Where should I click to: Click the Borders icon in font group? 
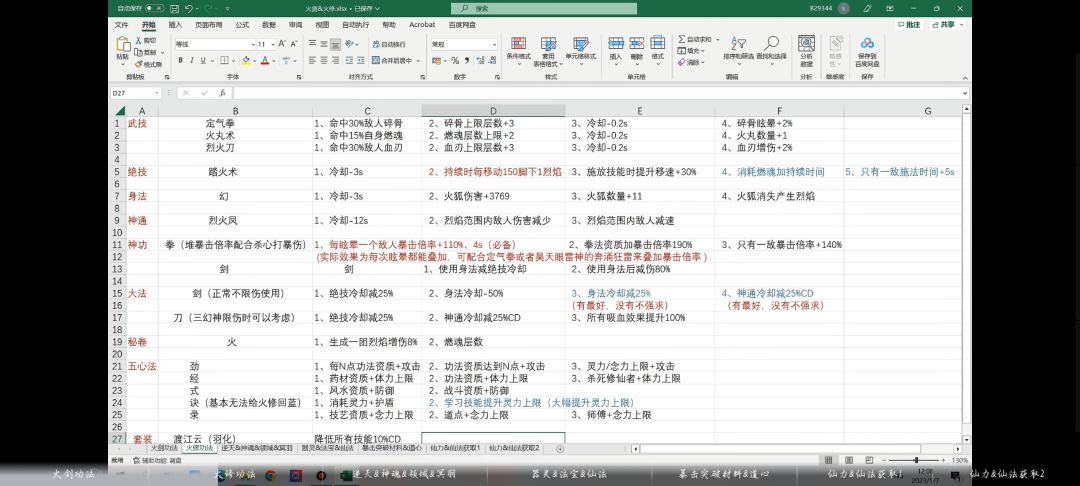[225, 61]
